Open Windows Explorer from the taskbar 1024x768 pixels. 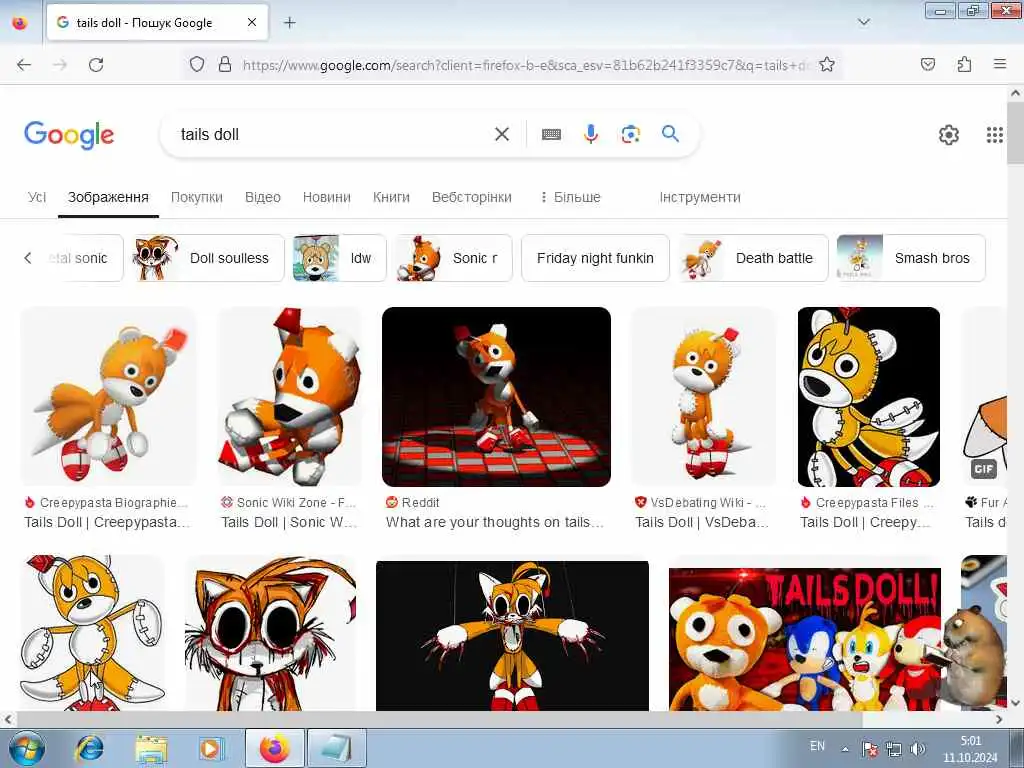pyautogui.click(x=151, y=748)
